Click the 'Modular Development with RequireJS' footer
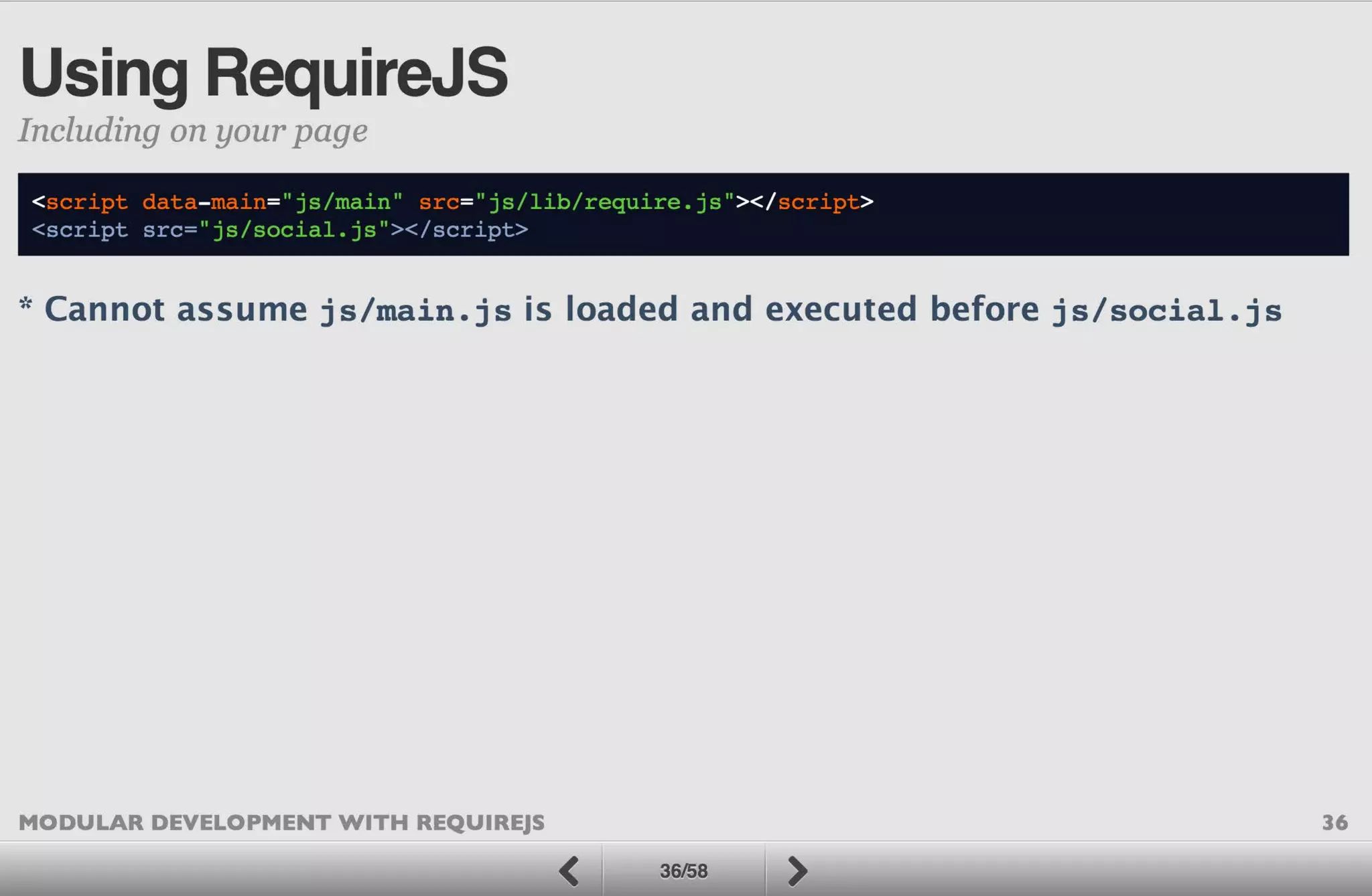Viewport: 1372px width, 896px height. click(281, 822)
